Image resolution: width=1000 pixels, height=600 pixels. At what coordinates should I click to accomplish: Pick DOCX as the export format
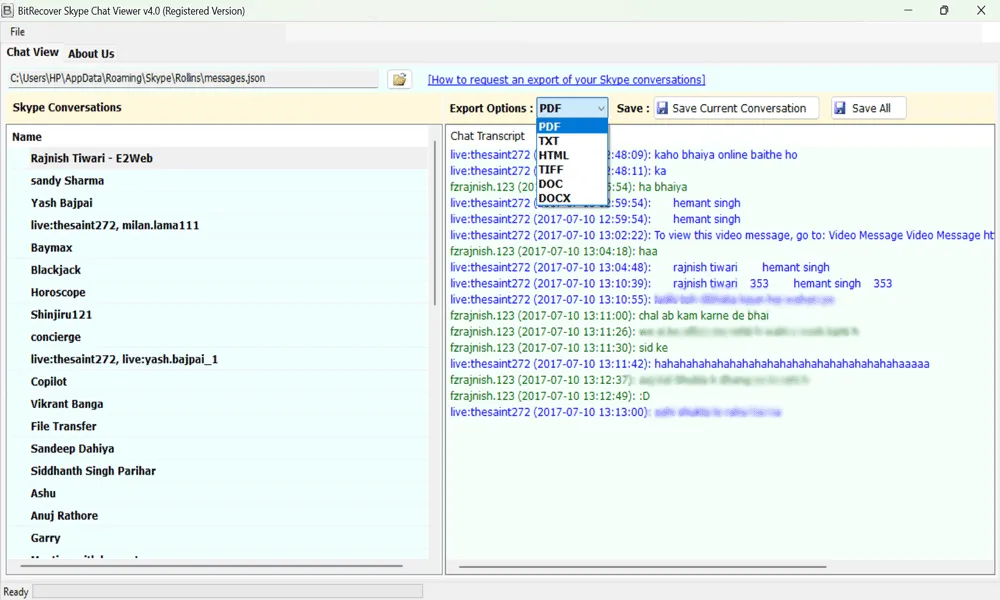pos(554,198)
